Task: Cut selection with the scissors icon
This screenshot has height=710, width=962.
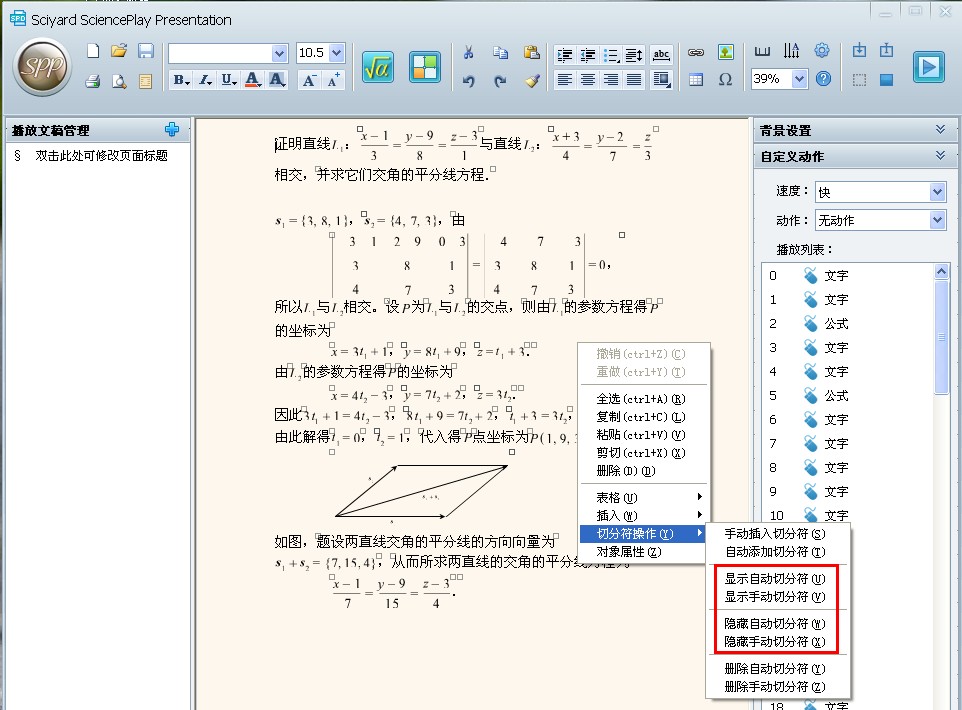Action: tap(469, 53)
